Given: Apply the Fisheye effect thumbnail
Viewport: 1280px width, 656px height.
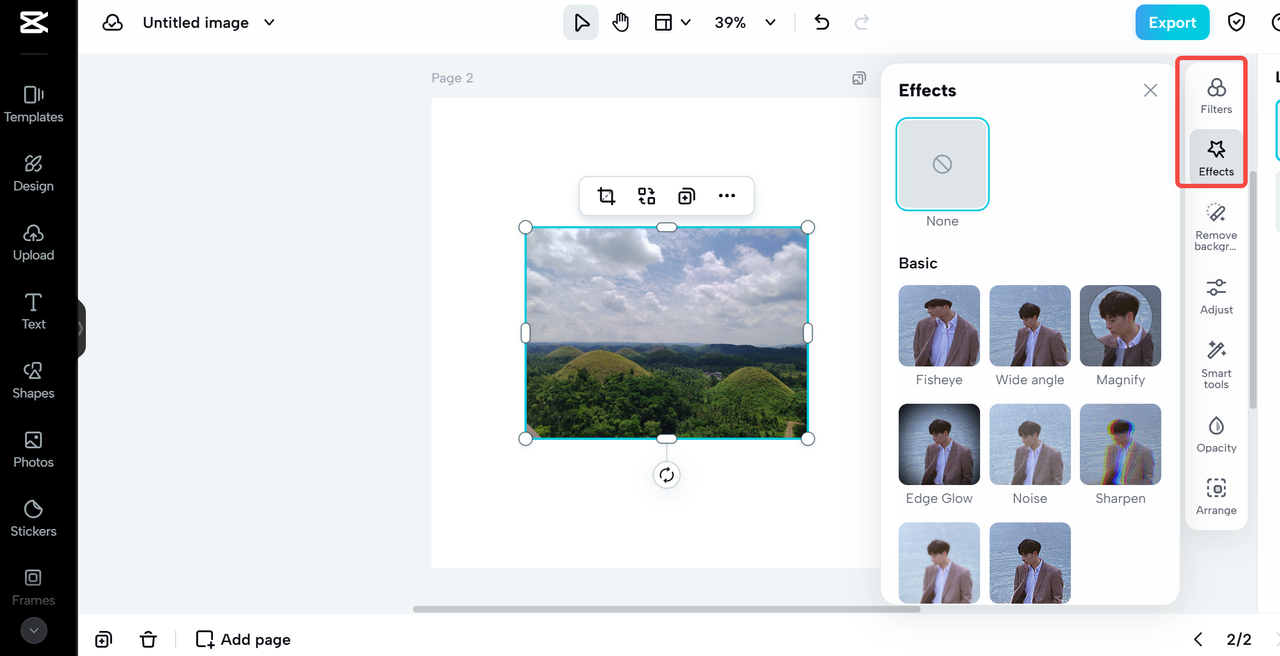Looking at the screenshot, I should click(x=939, y=326).
